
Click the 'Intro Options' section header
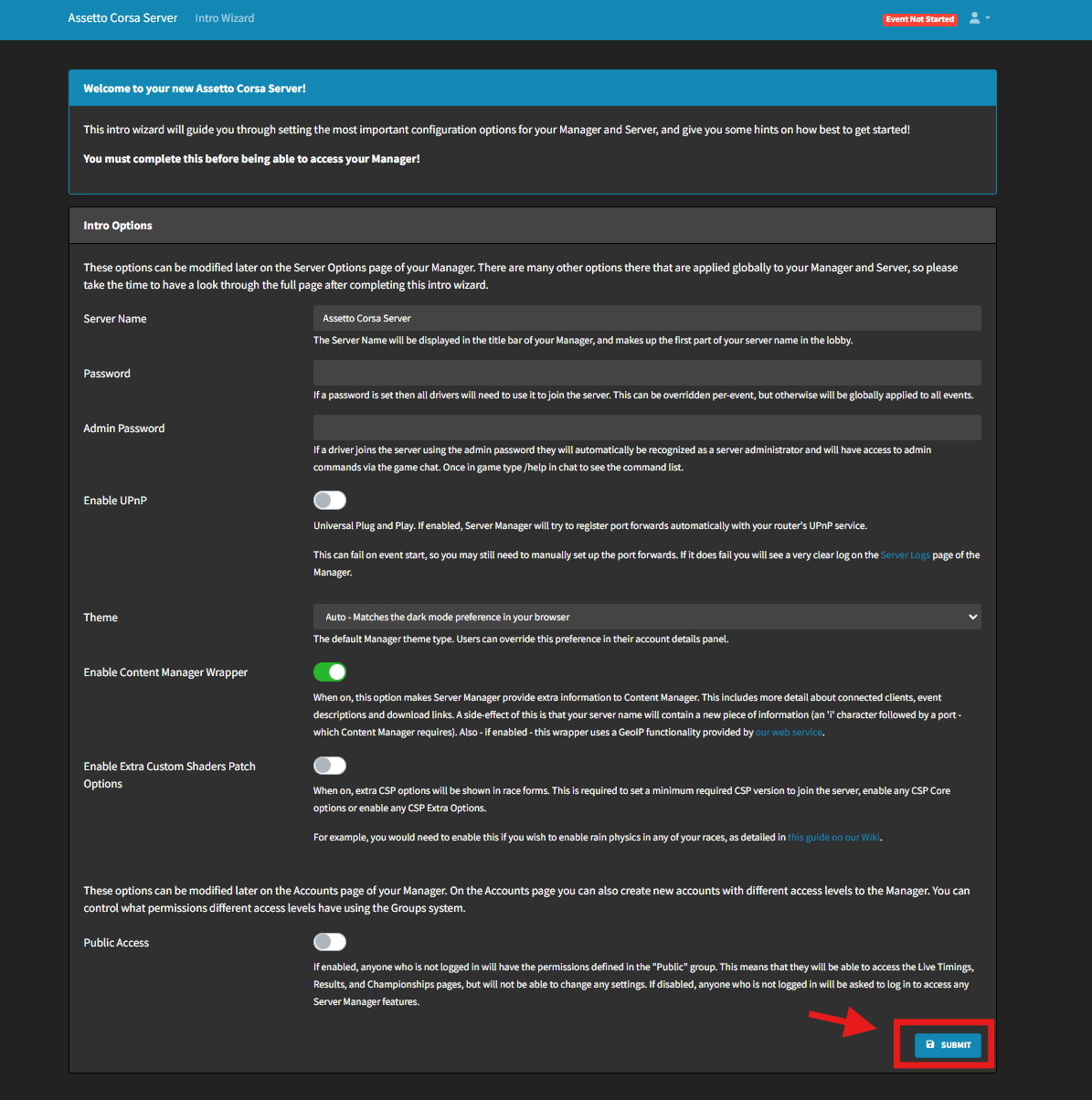point(118,226)
